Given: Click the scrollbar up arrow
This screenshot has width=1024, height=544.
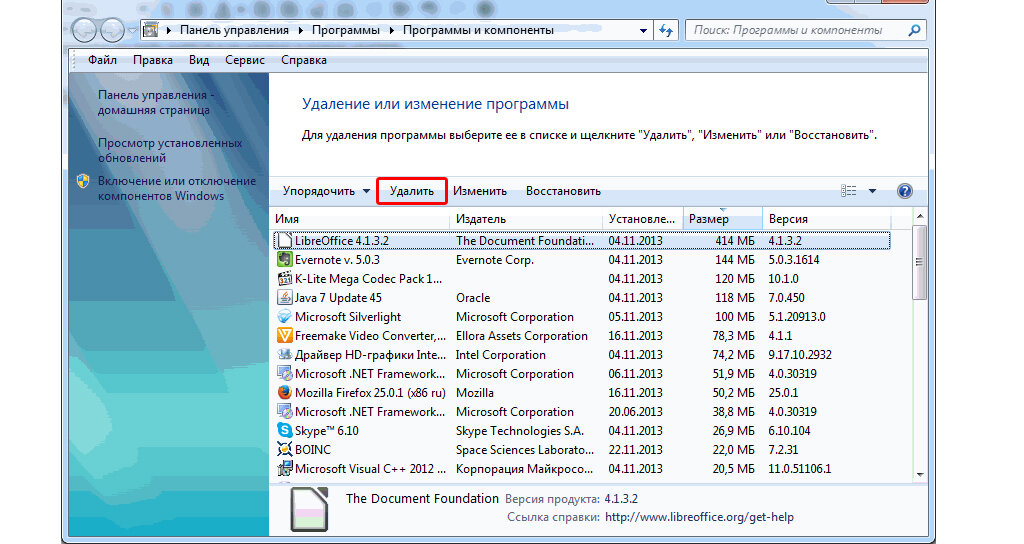Looking at the screenshot, I should coord(920,216).
